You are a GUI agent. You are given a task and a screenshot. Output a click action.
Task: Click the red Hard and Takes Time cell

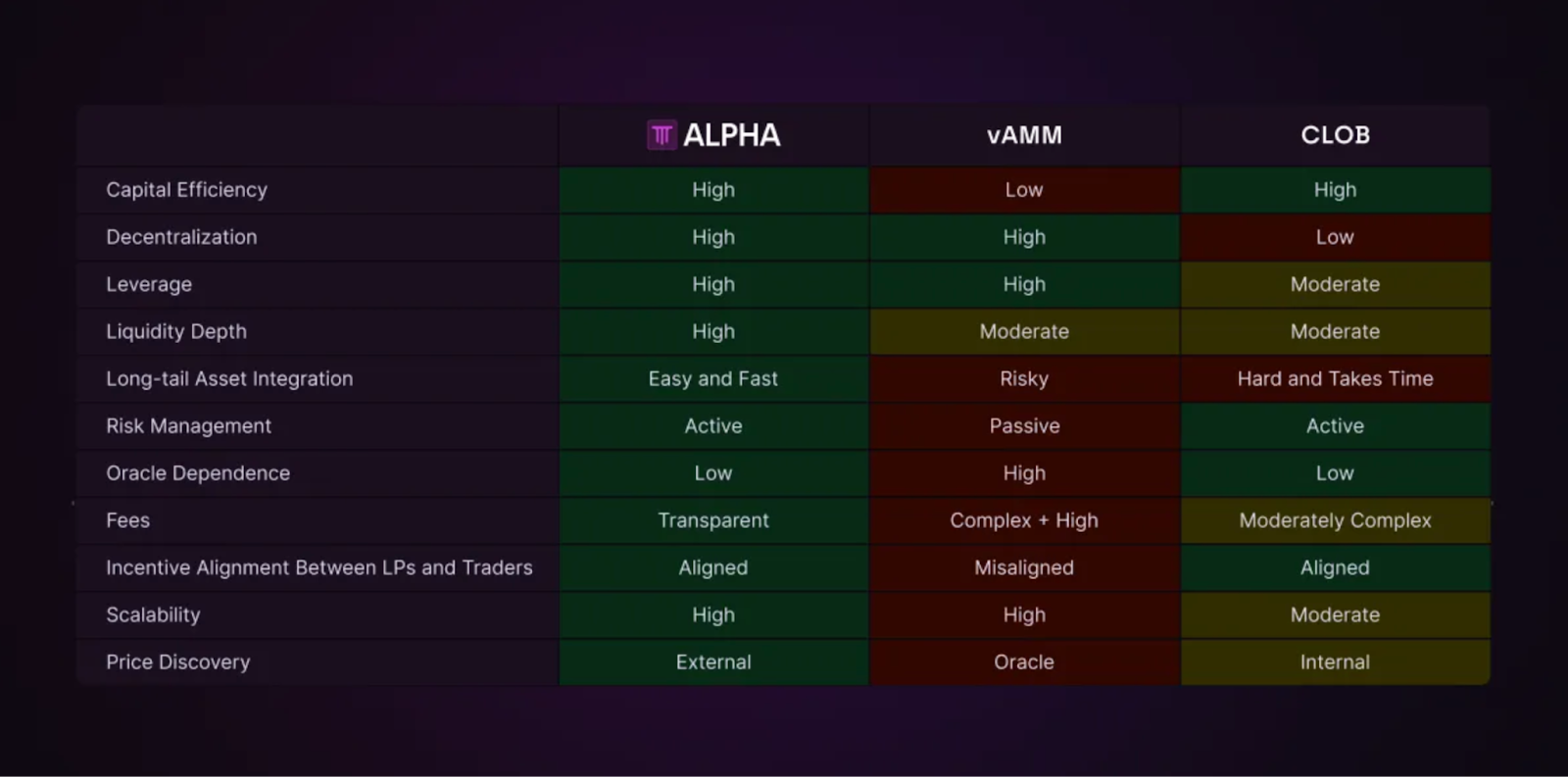1335,379
